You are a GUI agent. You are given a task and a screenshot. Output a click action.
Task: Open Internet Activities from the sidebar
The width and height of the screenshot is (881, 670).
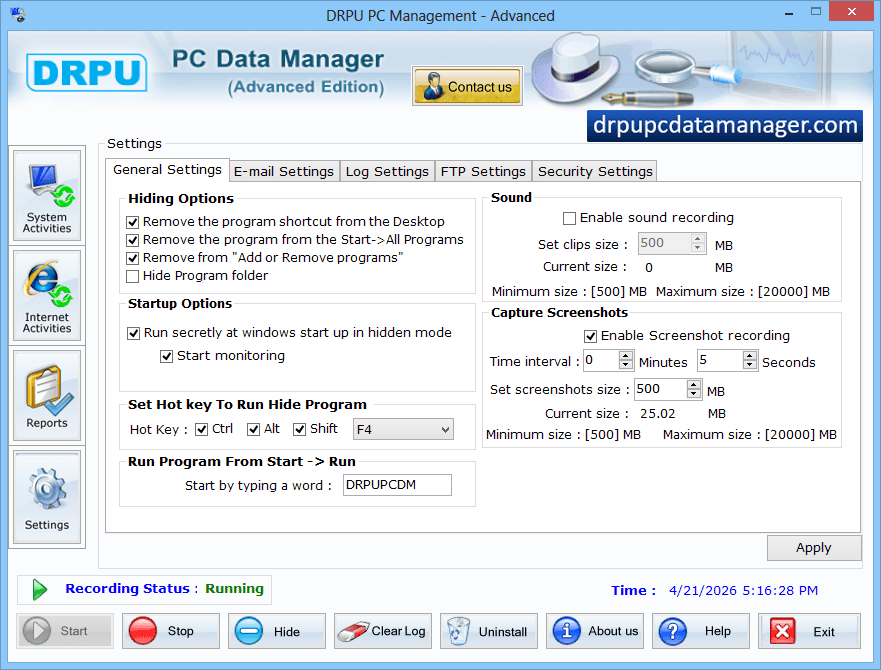(47, 296)
